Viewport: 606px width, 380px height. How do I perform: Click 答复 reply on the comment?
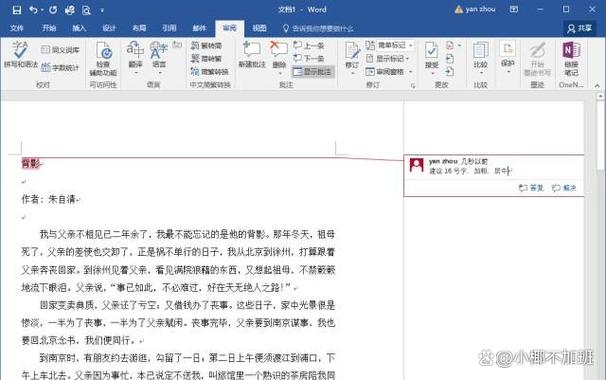coord(531,188)
